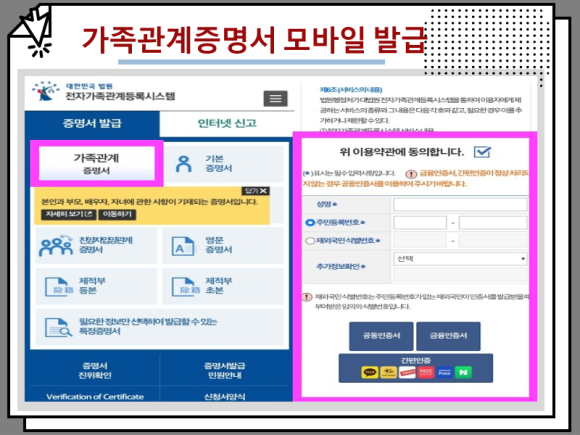Select the 주민등록번호 radio button
The height and width of the screenshot is (435, 580).
(x=310, y=223)
